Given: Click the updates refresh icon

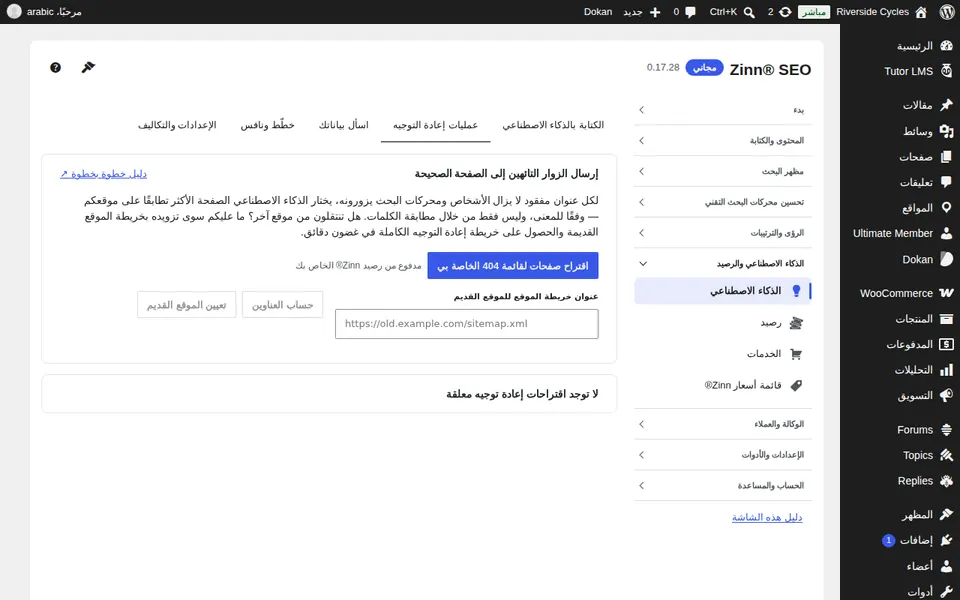Looking at the screenshot, I should point(785,12).
